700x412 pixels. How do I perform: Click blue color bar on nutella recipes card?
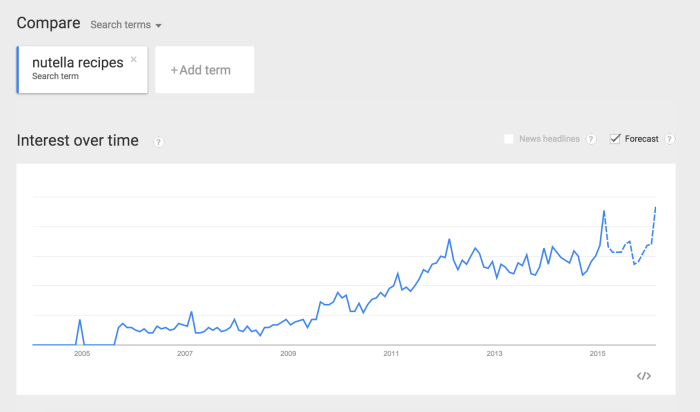click(19, 70)
